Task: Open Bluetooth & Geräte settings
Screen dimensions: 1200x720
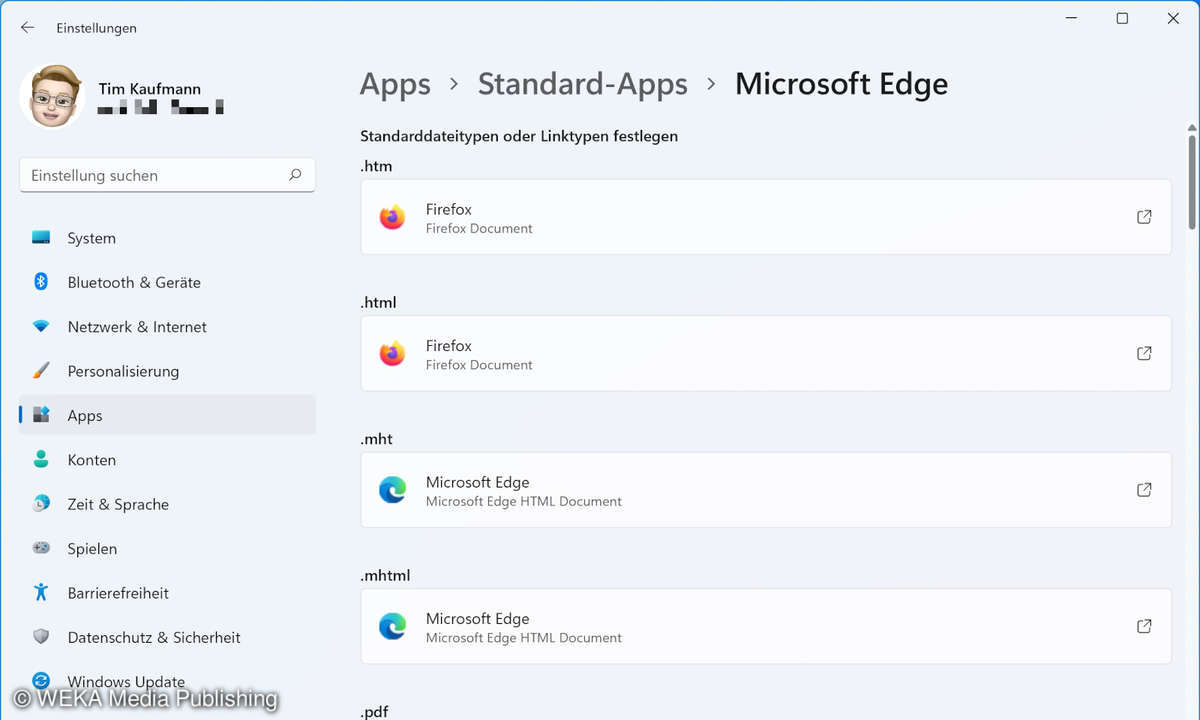Action: (x=168, y=282)
